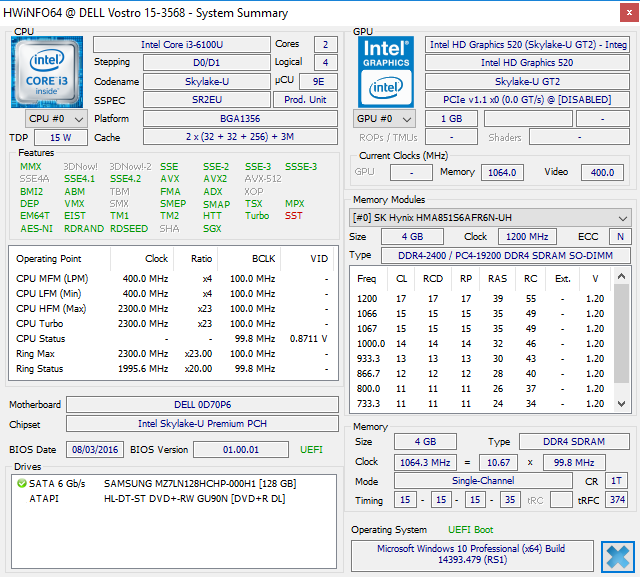Click the GPU memory 1 GB field
640x577 pixels.
coord(451,119)
